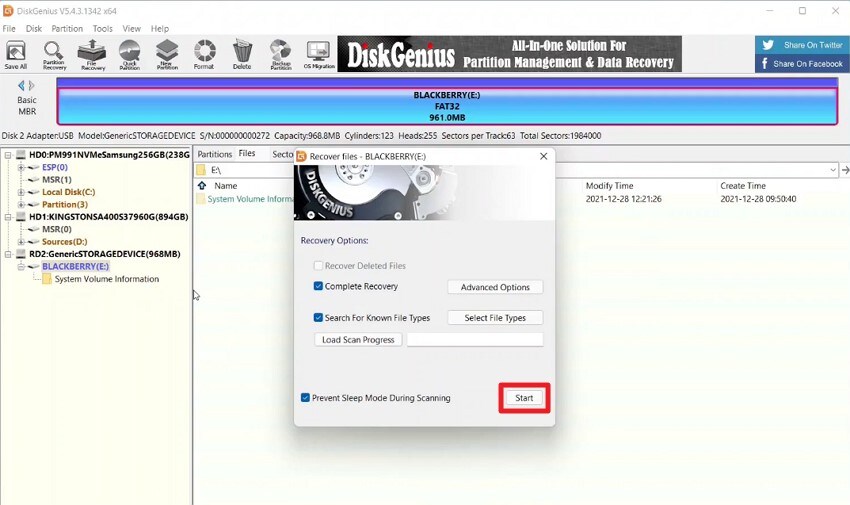This screenshot has height=505, width=850.
Task: Click the Twitter bird icon
Action: [x=768, y=45]
